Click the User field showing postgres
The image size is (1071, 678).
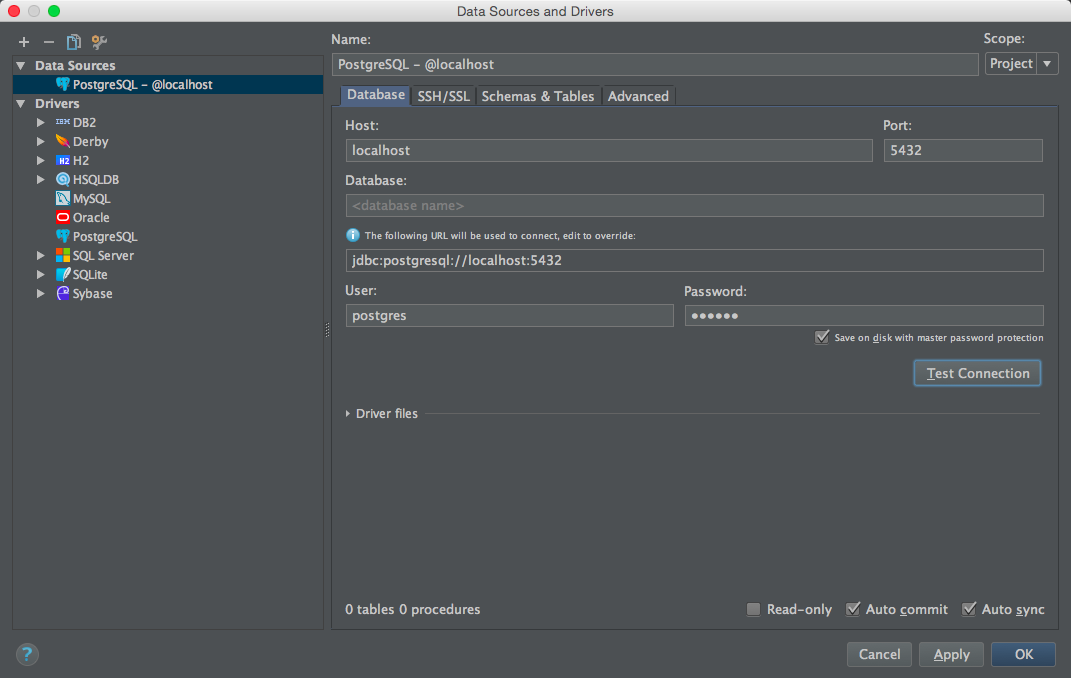510,315
